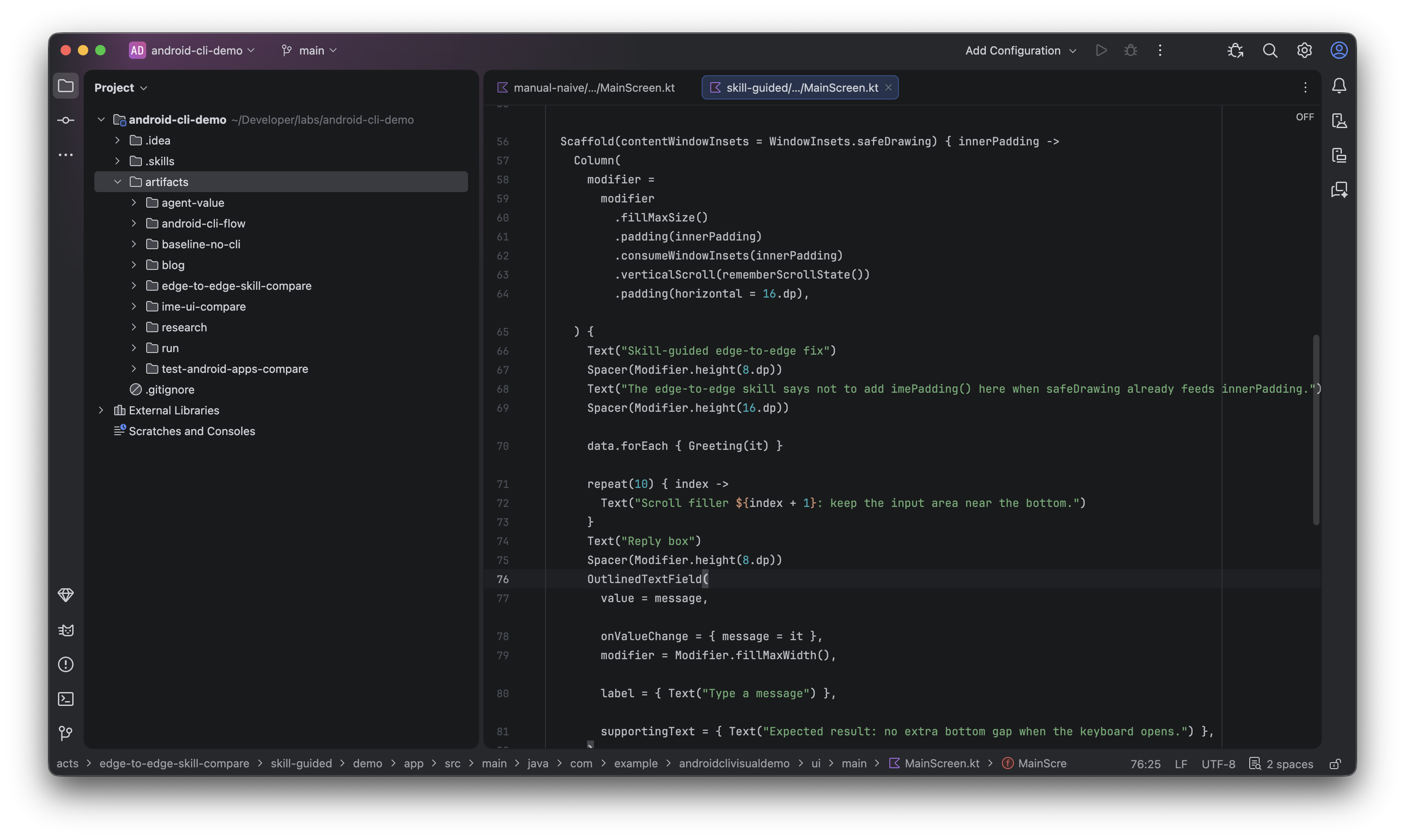Open the Project tool window icon
Screen dimensions: 1405x840
[66, 86]
